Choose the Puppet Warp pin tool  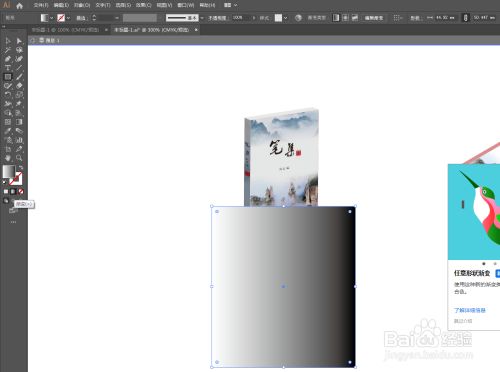pos(19,104)
